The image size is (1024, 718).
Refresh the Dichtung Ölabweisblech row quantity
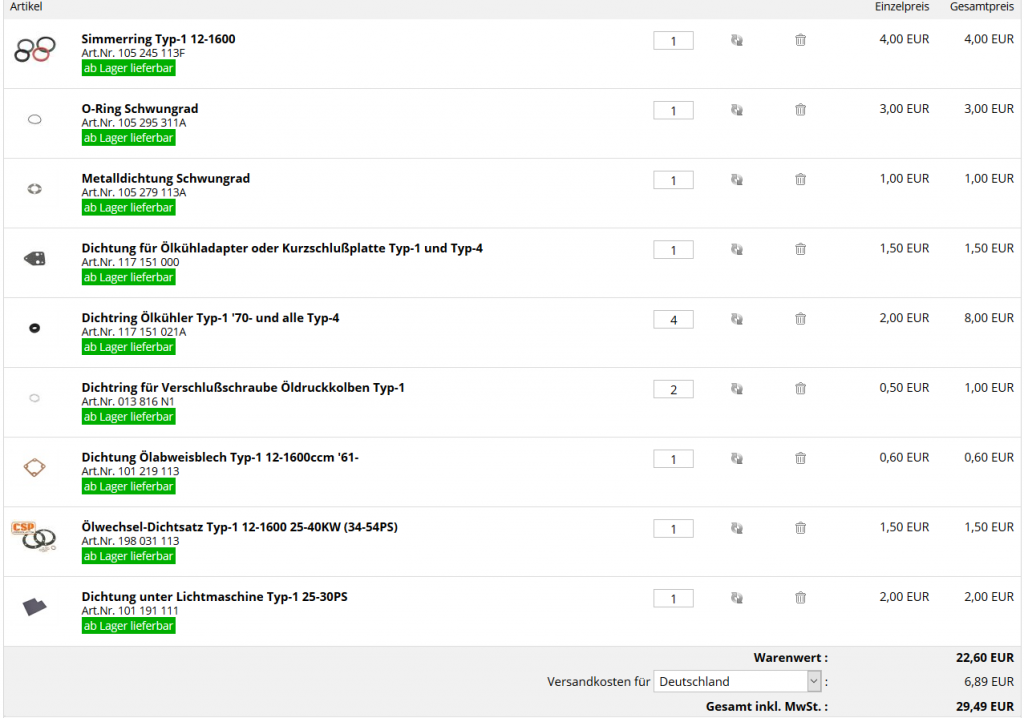click(737, 459)
